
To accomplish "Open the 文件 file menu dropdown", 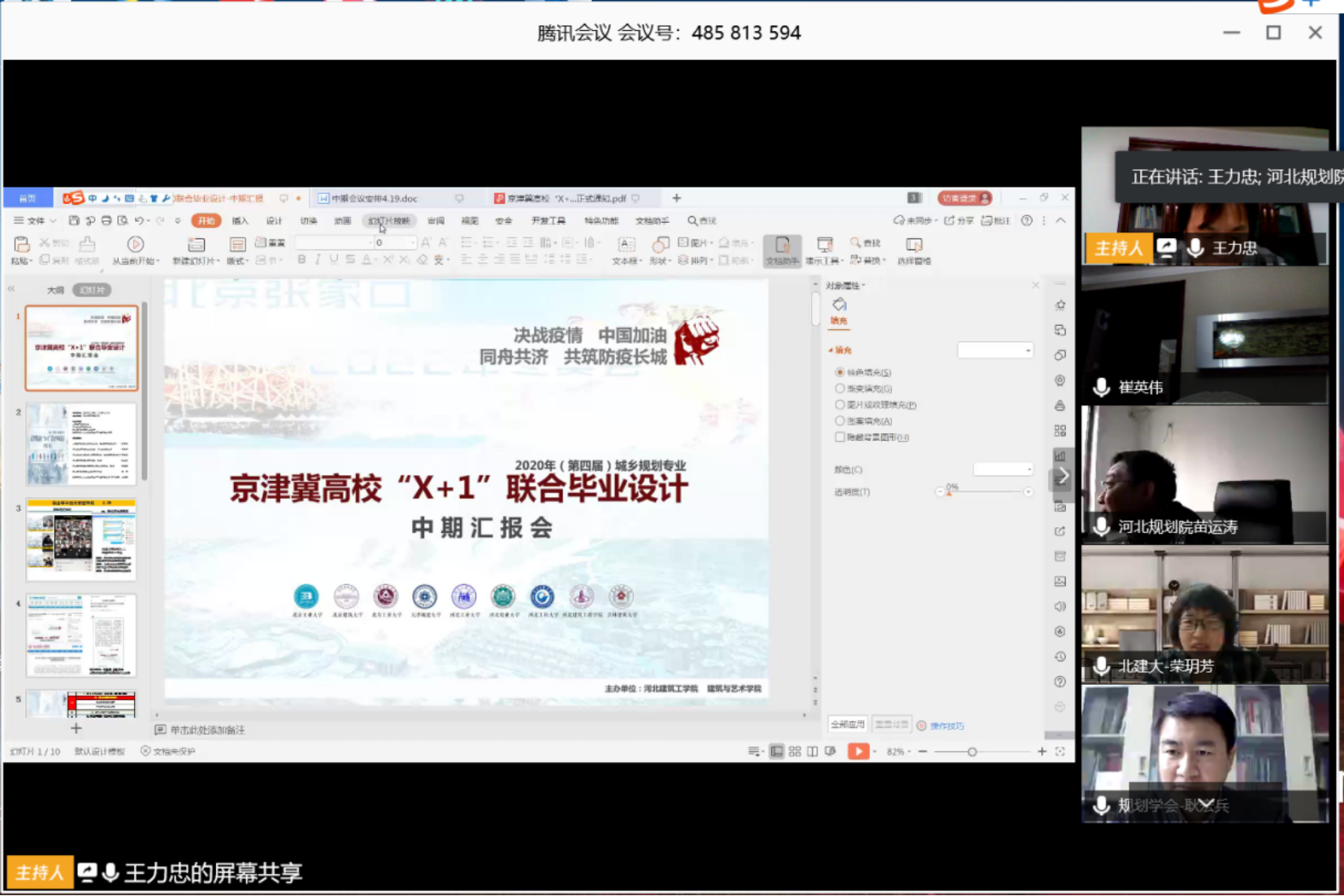I will (35, 221).
